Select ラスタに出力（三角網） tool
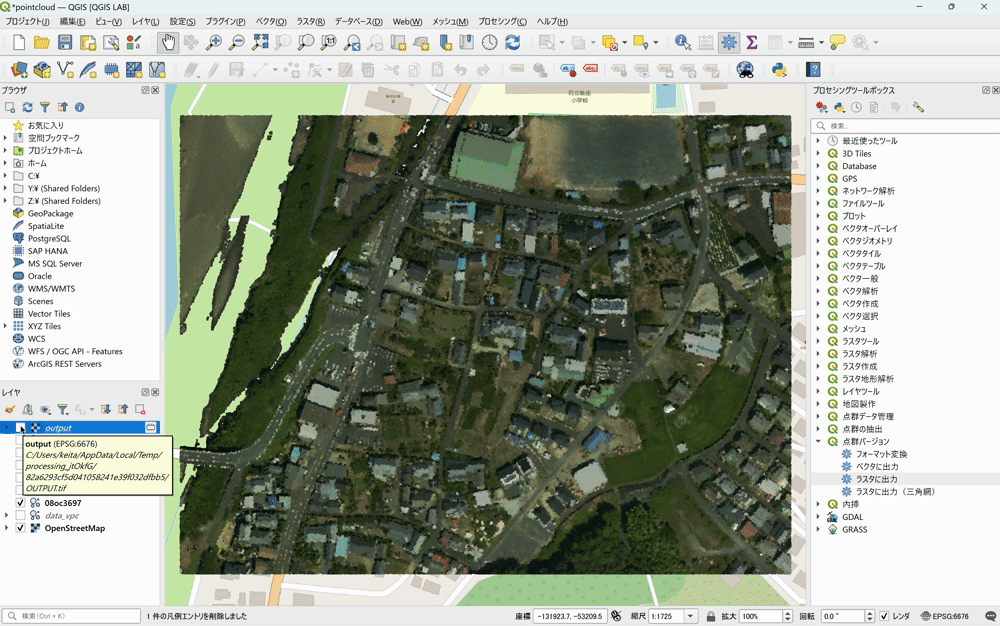This screenshot has height=626, width=1000. click(895, 491)
